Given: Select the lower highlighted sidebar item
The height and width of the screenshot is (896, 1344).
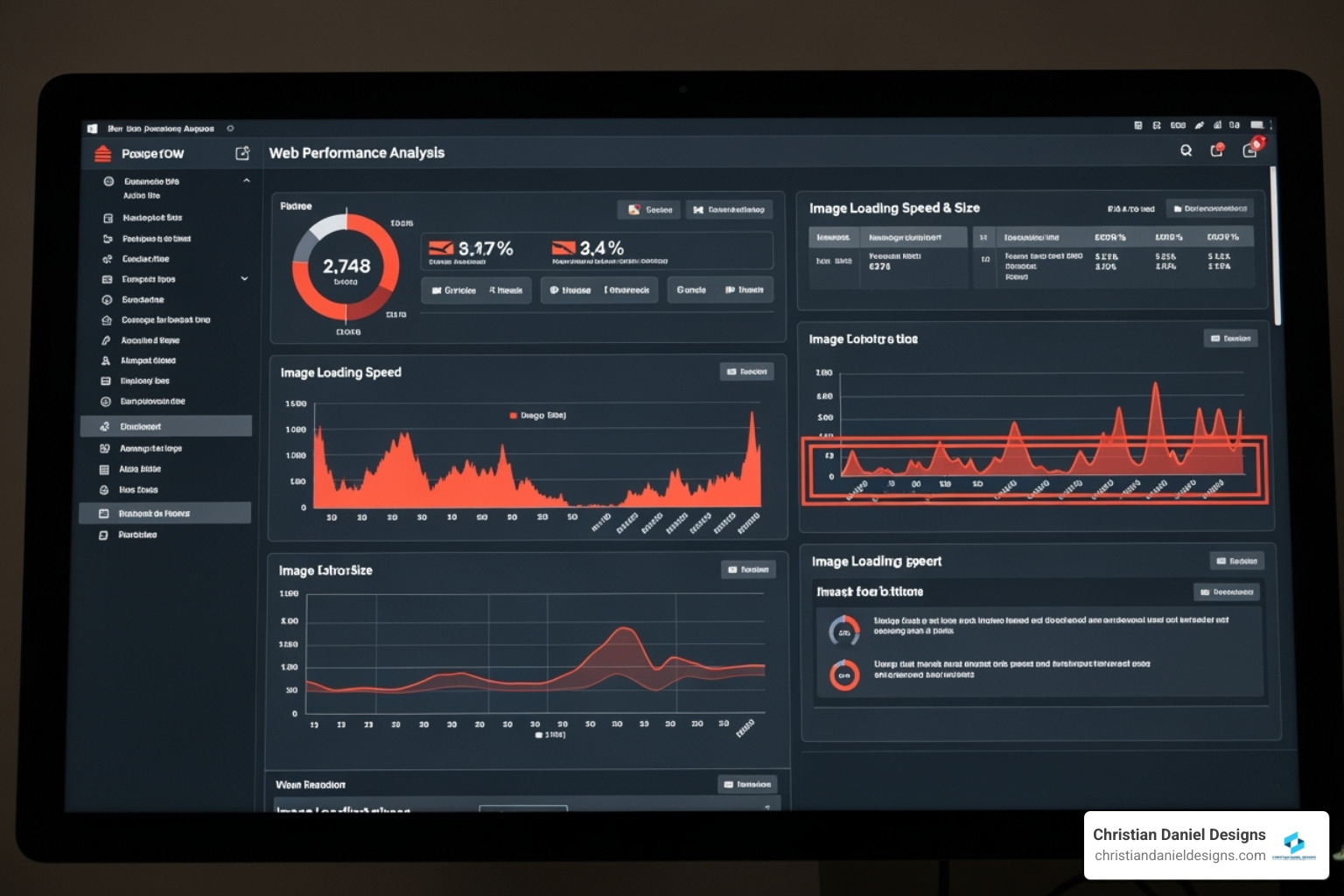Looking at the screenshot, I should click(165, 513).
